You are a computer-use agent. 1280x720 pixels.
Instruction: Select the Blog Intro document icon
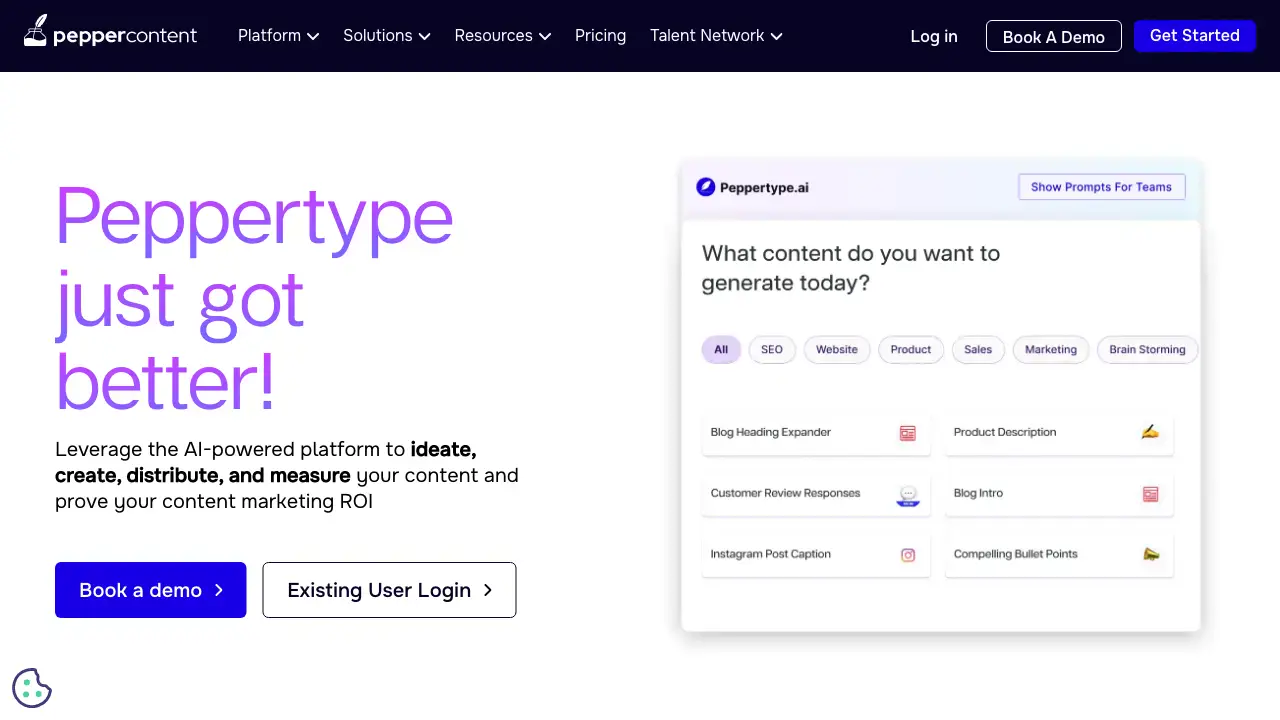[1150, 494]
